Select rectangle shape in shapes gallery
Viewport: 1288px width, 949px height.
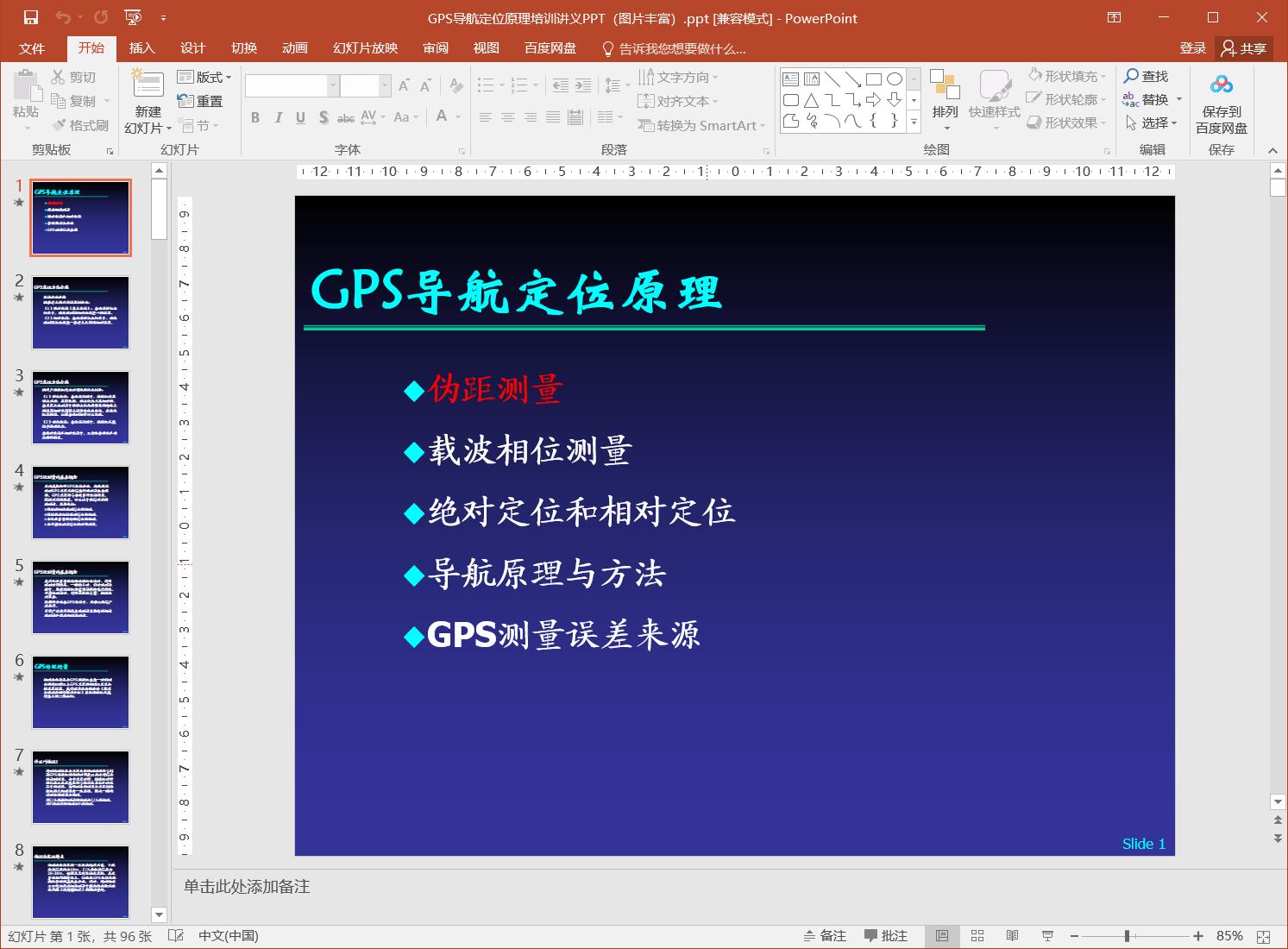pyautogui.click(x=874, y=79)
